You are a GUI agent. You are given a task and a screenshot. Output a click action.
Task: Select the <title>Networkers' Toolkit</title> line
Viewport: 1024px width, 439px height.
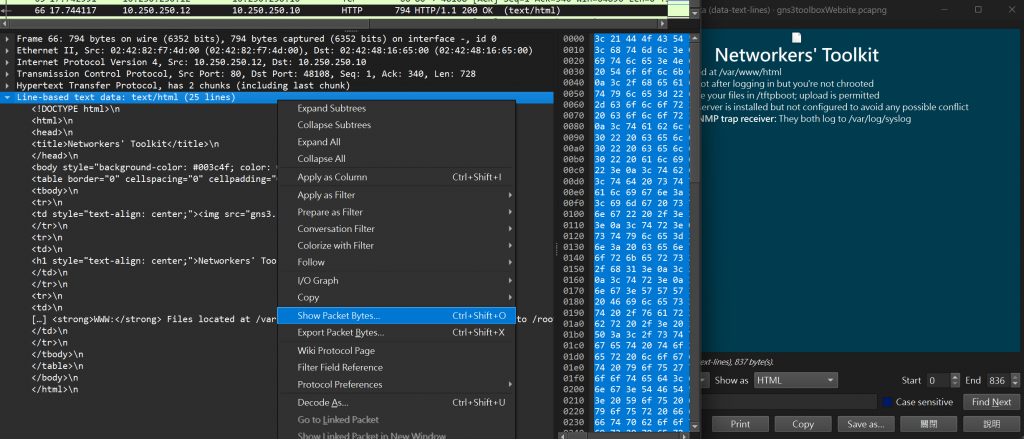point(125,144)
